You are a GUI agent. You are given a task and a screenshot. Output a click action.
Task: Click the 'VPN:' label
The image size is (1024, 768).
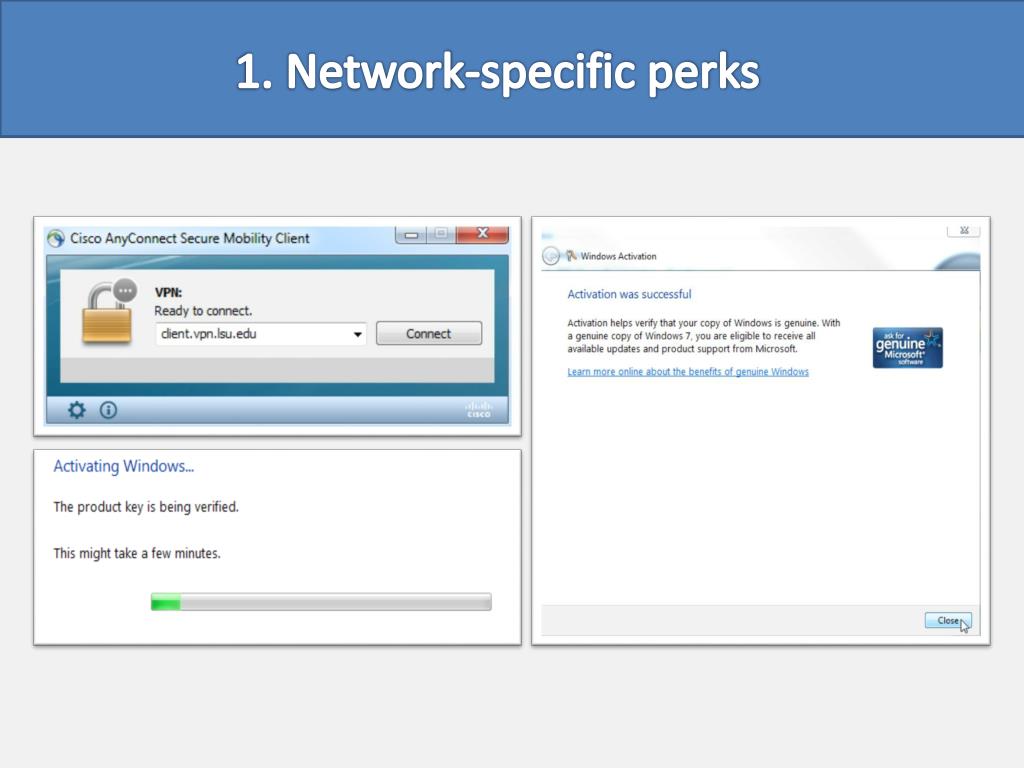coord(168,293)
